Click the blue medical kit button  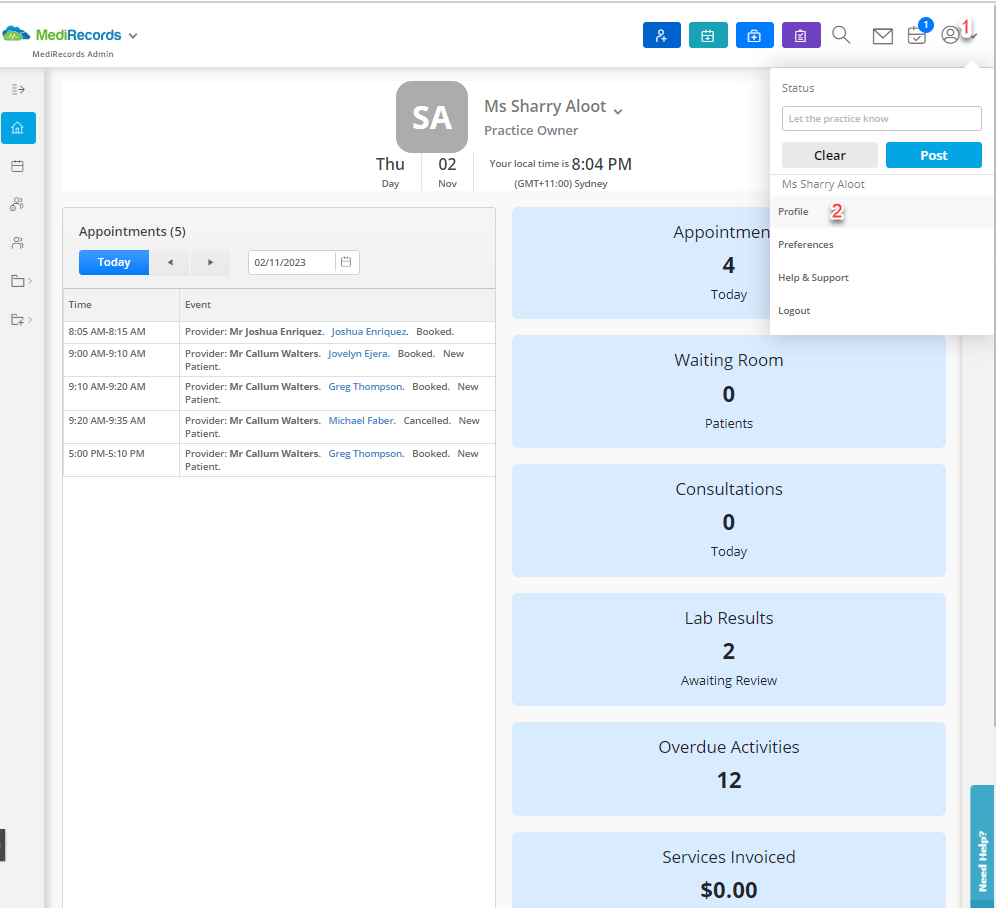(x=755, y=36)
